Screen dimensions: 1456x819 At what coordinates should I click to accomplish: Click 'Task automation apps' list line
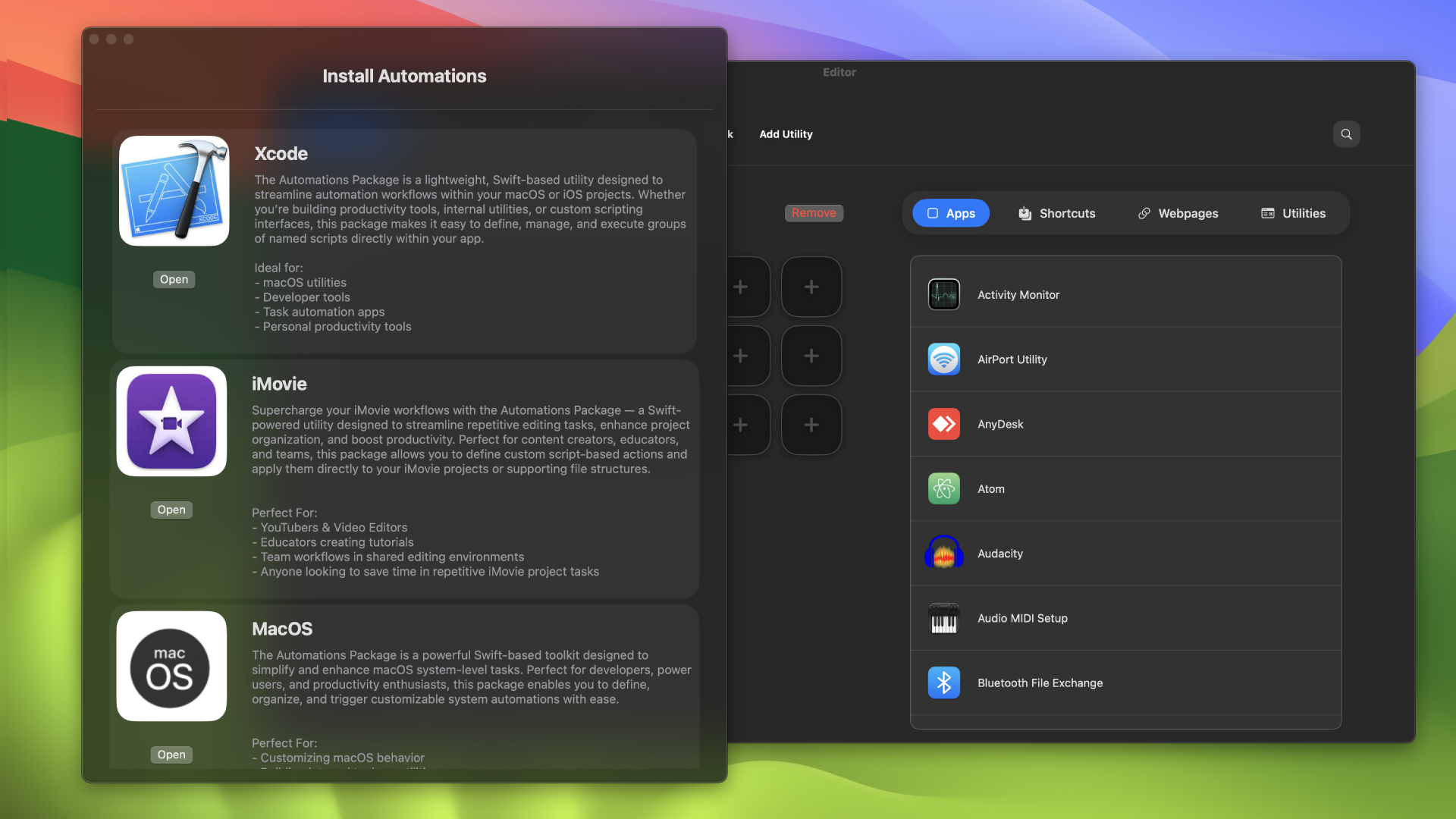coord(319,312)
